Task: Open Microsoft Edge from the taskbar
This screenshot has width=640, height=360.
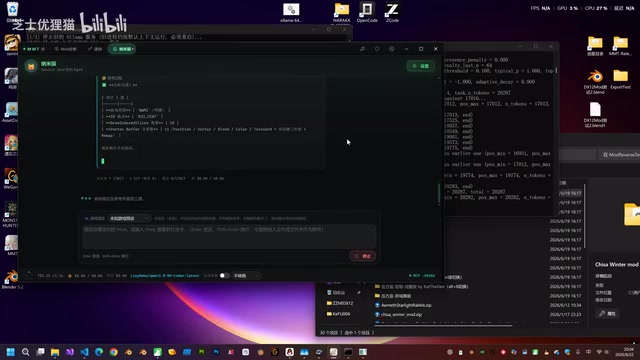Action: 99,352
